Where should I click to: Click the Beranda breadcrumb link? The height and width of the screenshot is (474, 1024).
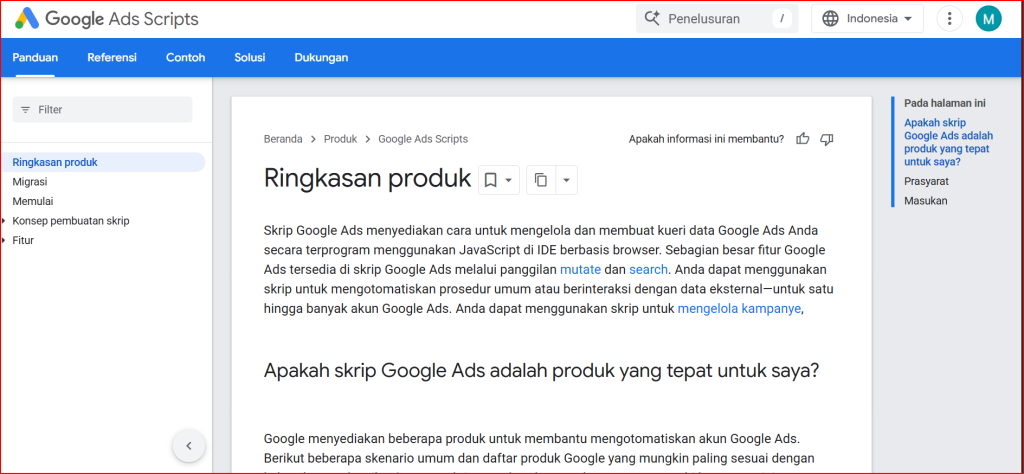point(283,139)
